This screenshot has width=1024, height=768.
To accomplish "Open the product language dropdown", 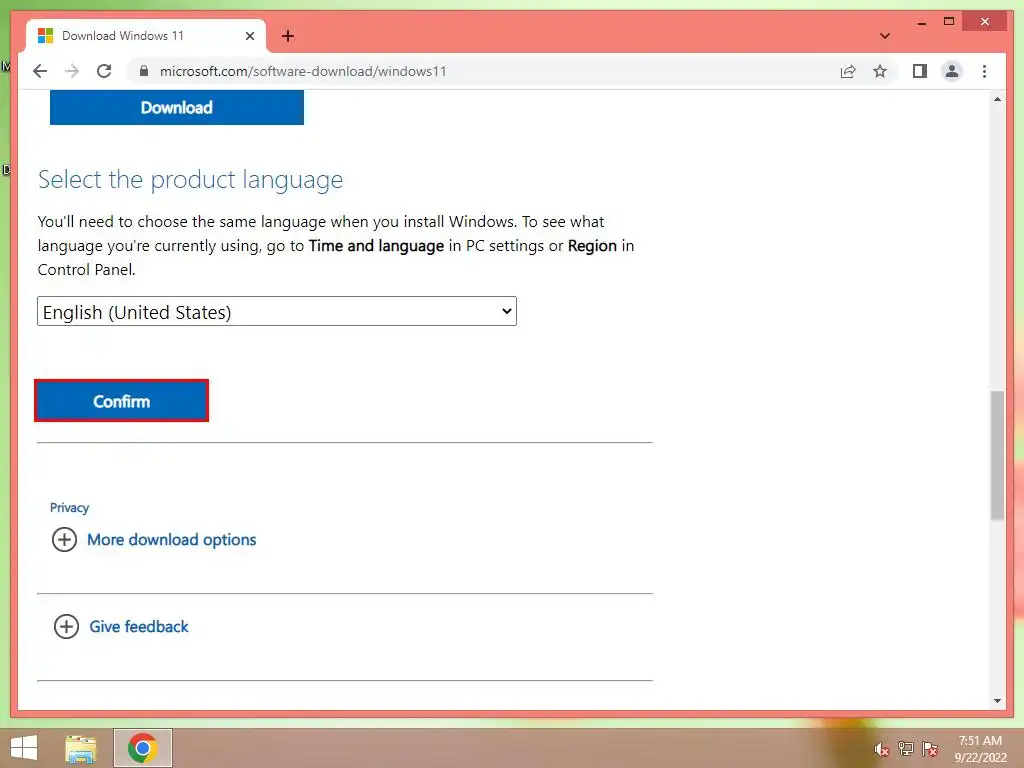I will [277, 312].
